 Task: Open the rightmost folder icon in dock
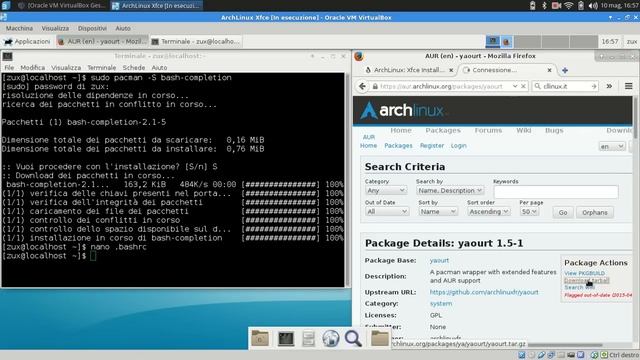tap(380, 338)
